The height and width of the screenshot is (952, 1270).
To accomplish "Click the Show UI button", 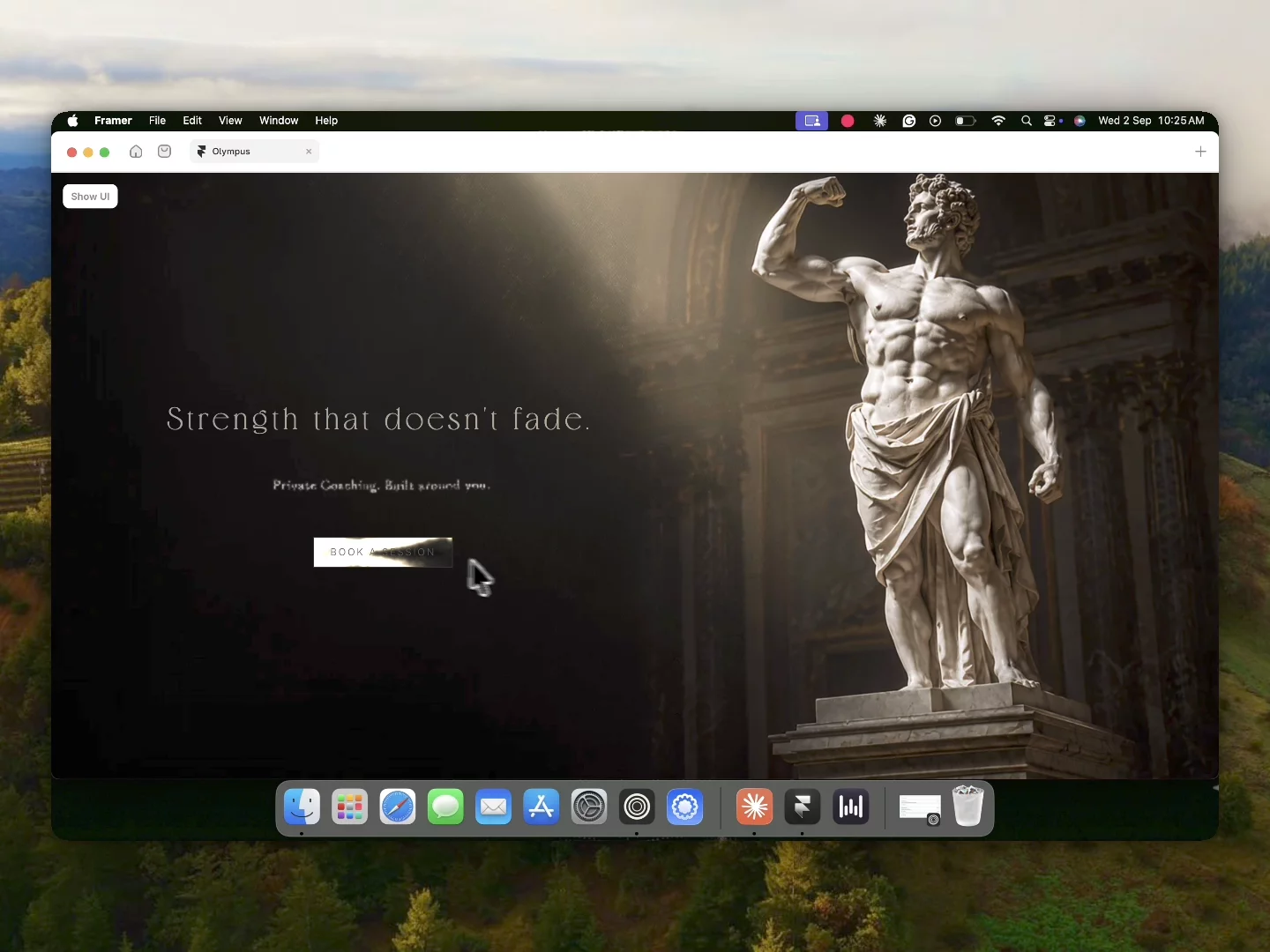I will click(90, 197).
